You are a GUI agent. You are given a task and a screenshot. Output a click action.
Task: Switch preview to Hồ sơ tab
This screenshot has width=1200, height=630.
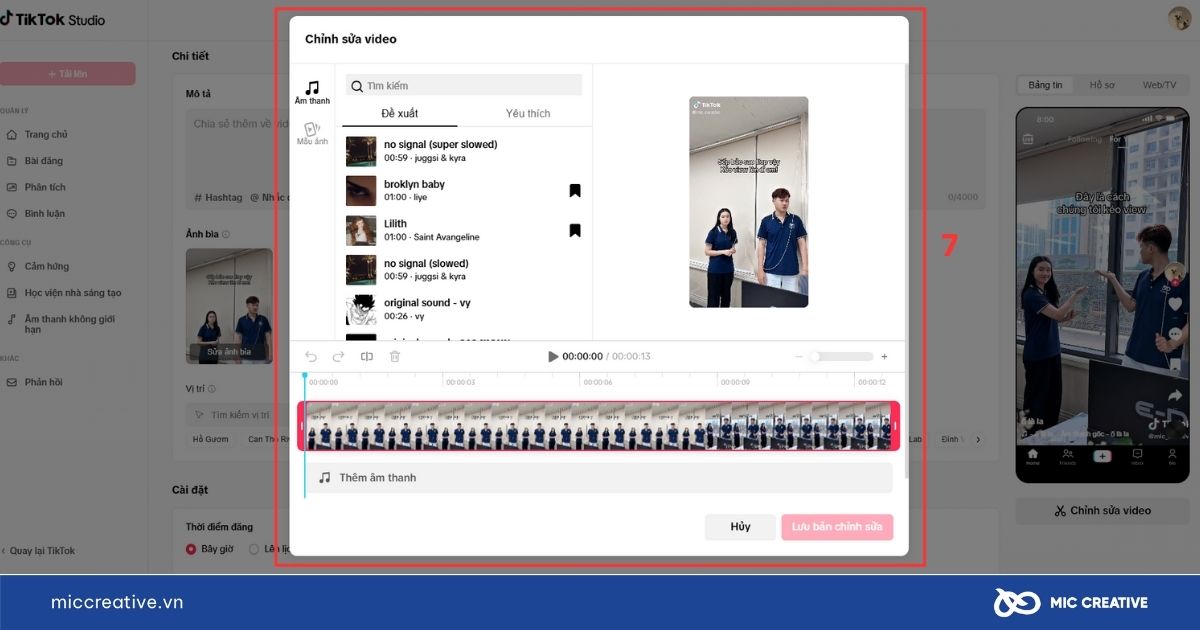pos(1102,85)
